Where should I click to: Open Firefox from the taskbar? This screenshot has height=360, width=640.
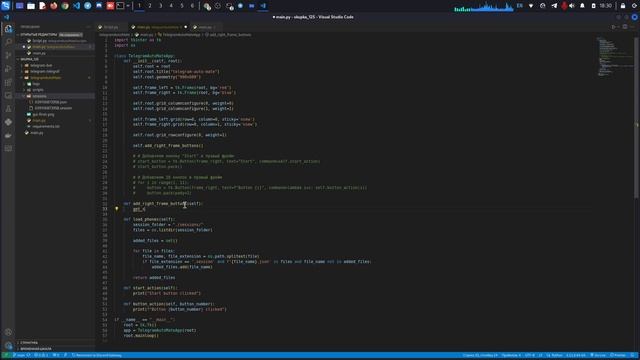(53, 6)
